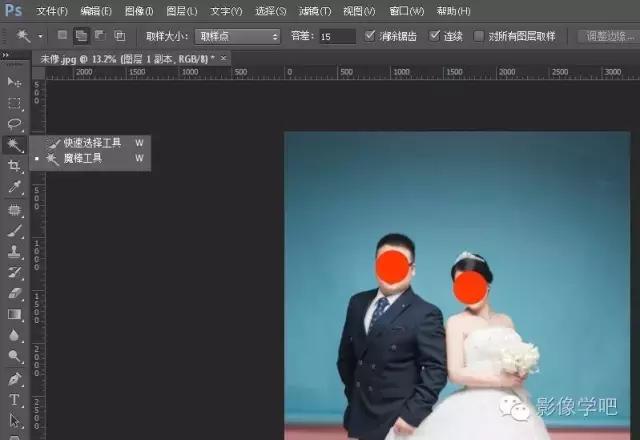640x440 pixels.
Task: Choose 魔棒工具 from the flyout
Action: (x=91, y=158)
